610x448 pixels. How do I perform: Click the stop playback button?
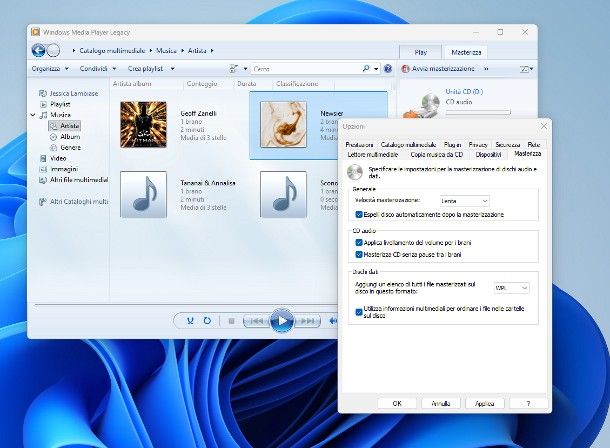[231, 321]
